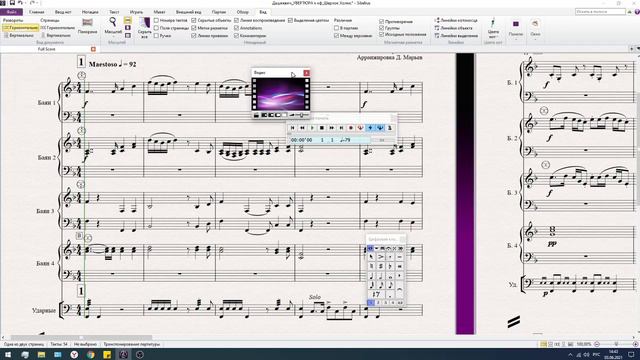Click the Redo arrow icon
The height and width of the screenshot is (360, 640).
pyautogui.click(x=32, y=3)
